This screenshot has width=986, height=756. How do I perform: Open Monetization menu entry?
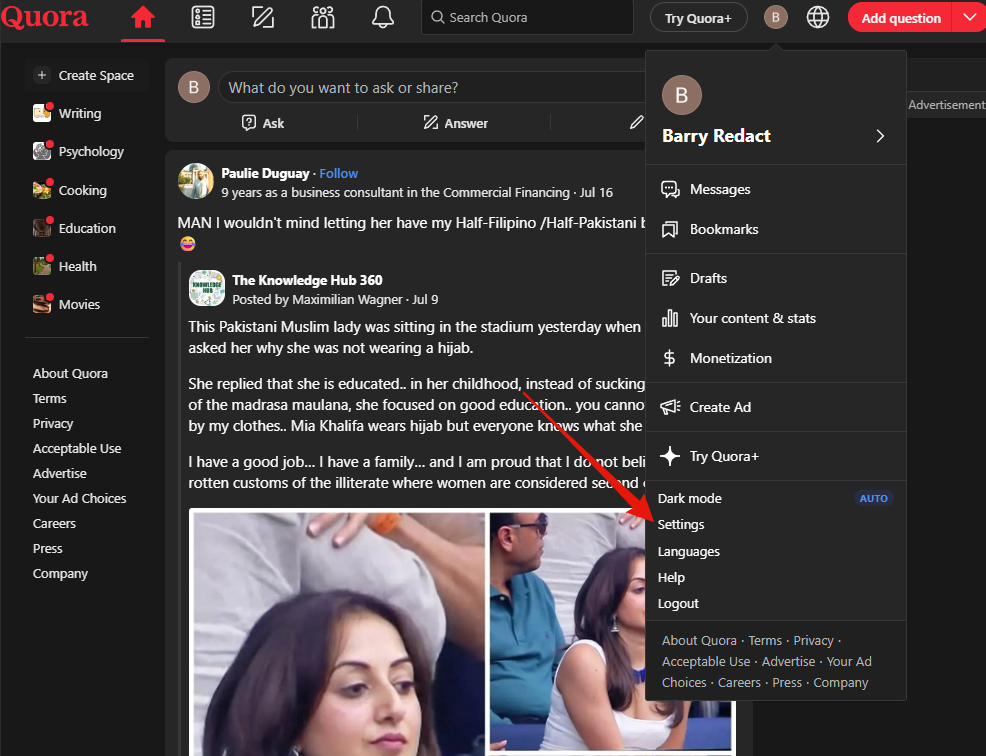[776, 358]
